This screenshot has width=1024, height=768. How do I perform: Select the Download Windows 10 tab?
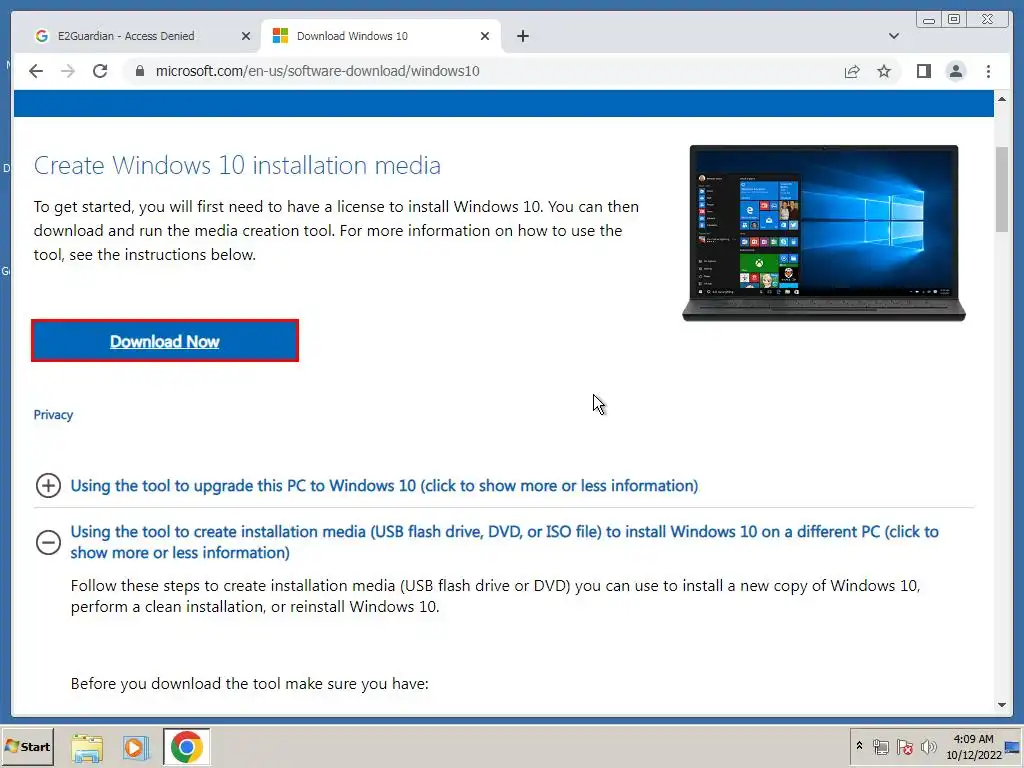tap(381, 36)
